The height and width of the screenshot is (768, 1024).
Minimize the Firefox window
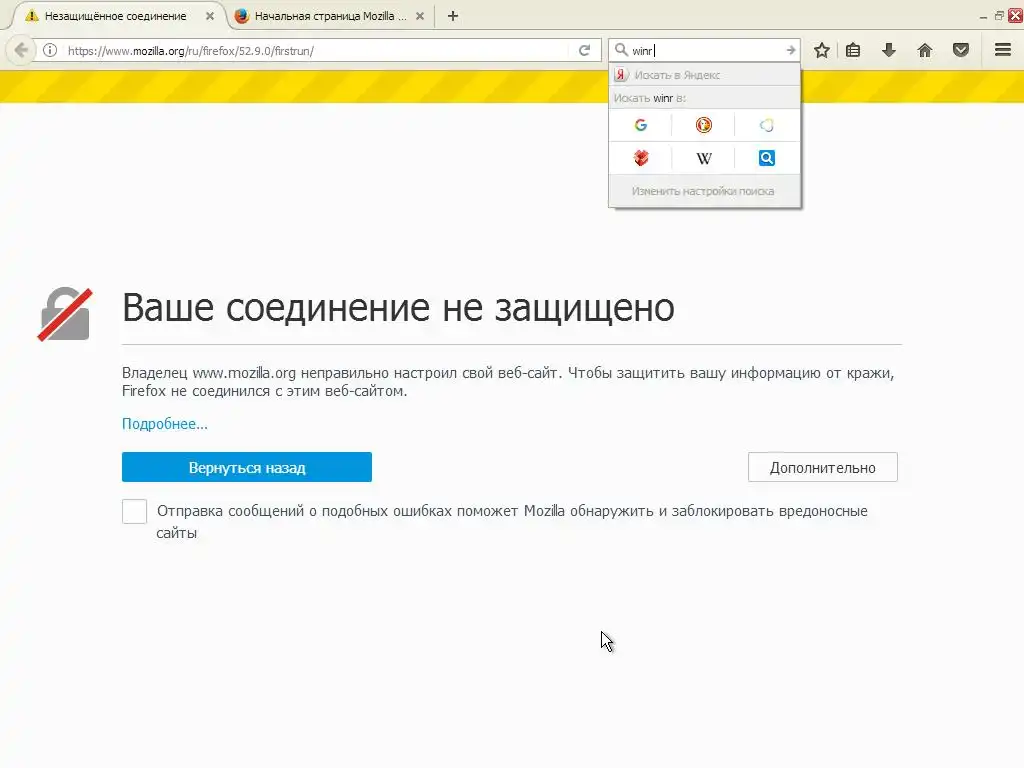click(984, 17)
